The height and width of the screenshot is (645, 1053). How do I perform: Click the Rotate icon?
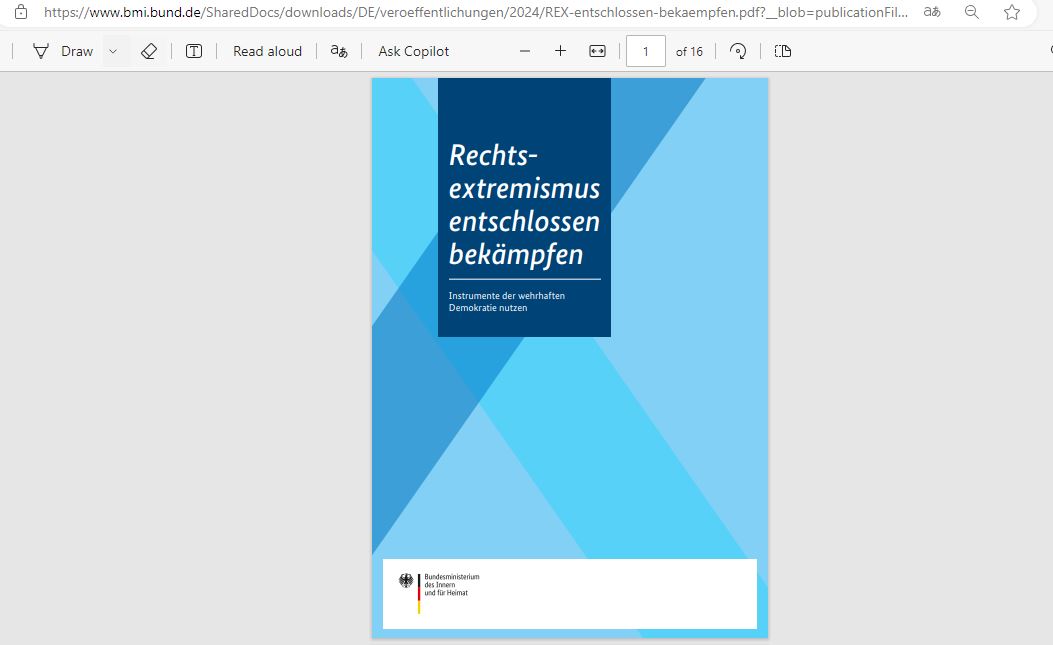coord(737,51)
